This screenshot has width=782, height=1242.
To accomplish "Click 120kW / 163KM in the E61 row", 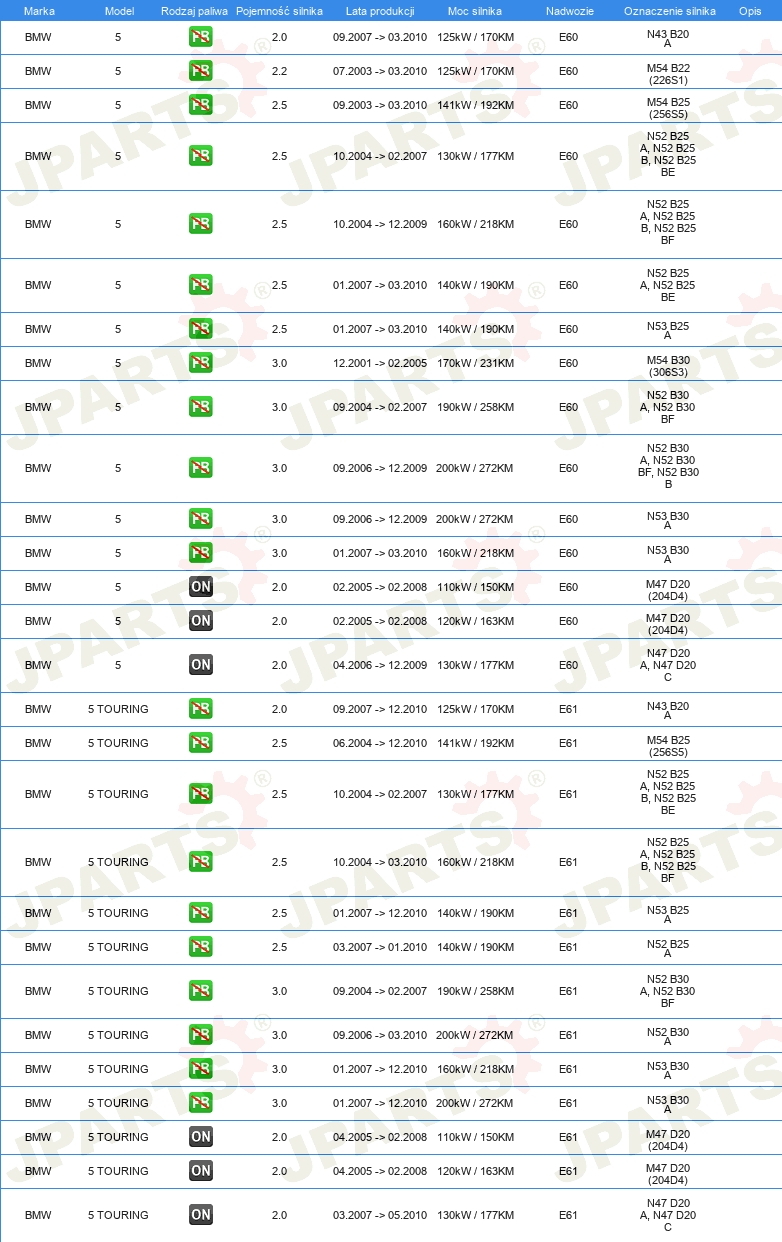I will pyautogui.click(x=475, y=1171).
